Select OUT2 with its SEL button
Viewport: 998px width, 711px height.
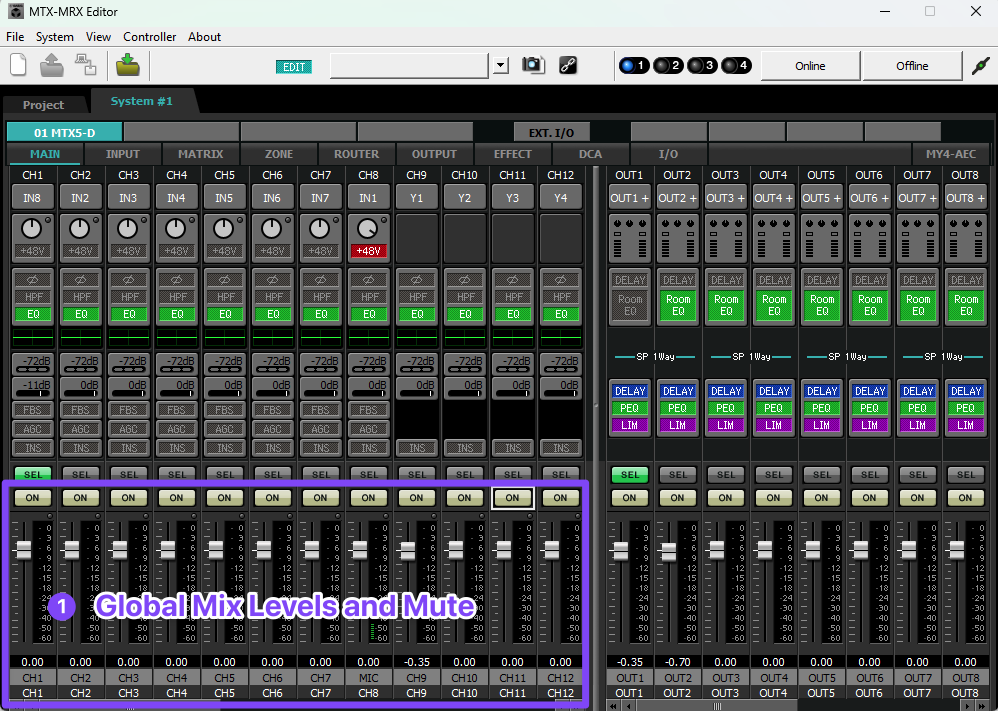click(678, 474)
